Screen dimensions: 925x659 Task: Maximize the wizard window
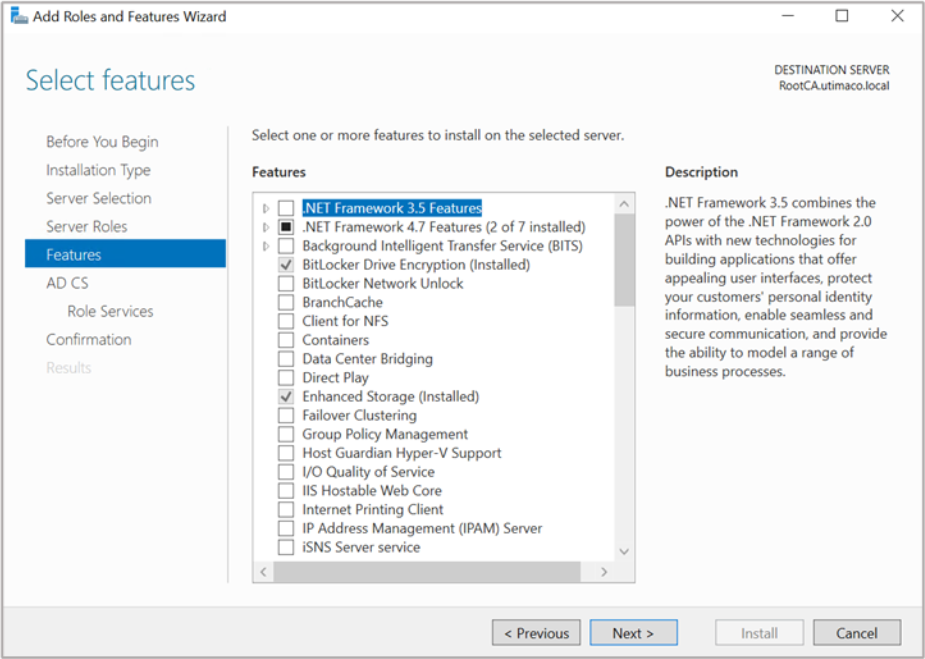[842, 16]
